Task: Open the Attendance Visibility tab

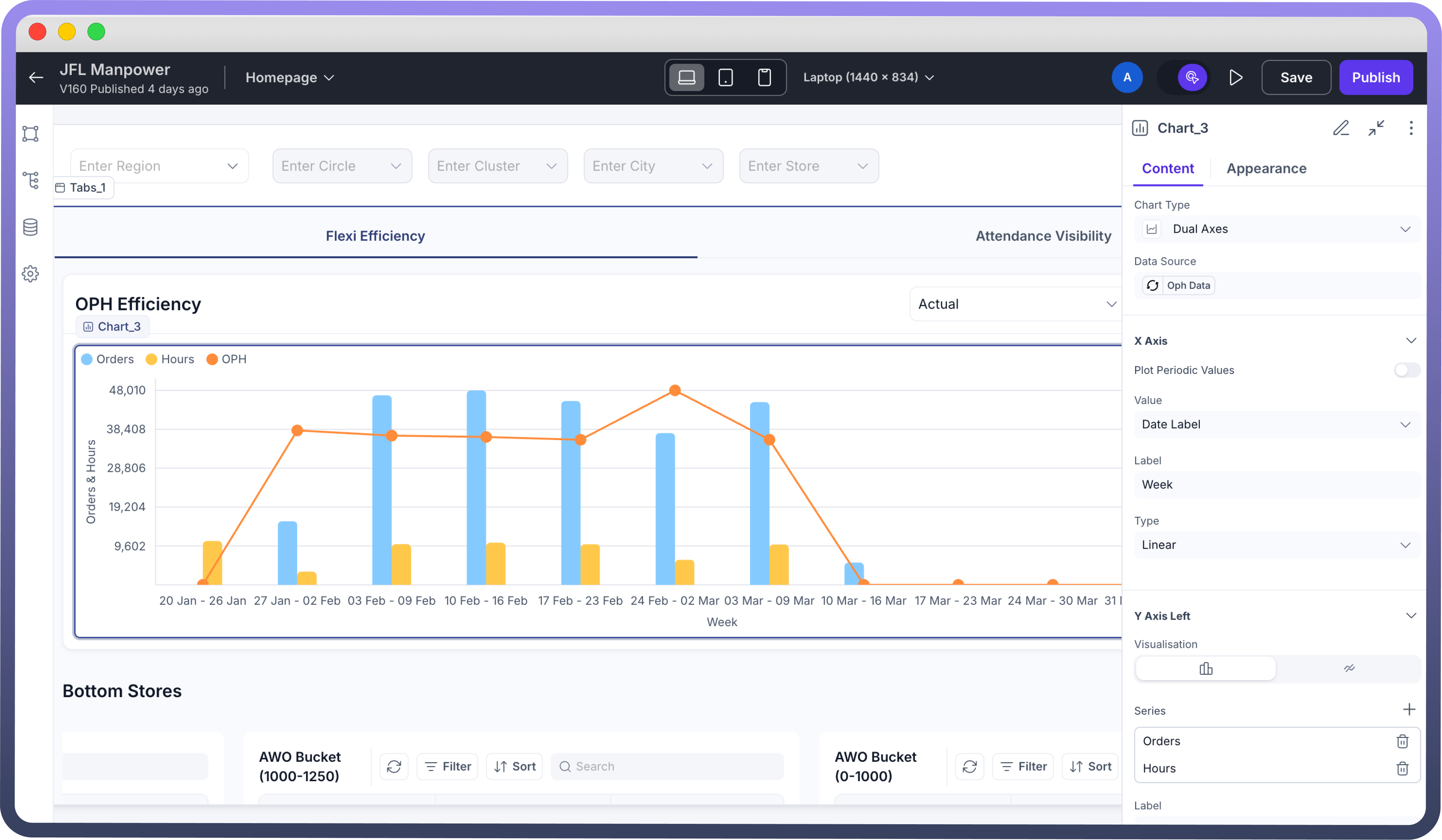Action: [x=1043, y=236]
